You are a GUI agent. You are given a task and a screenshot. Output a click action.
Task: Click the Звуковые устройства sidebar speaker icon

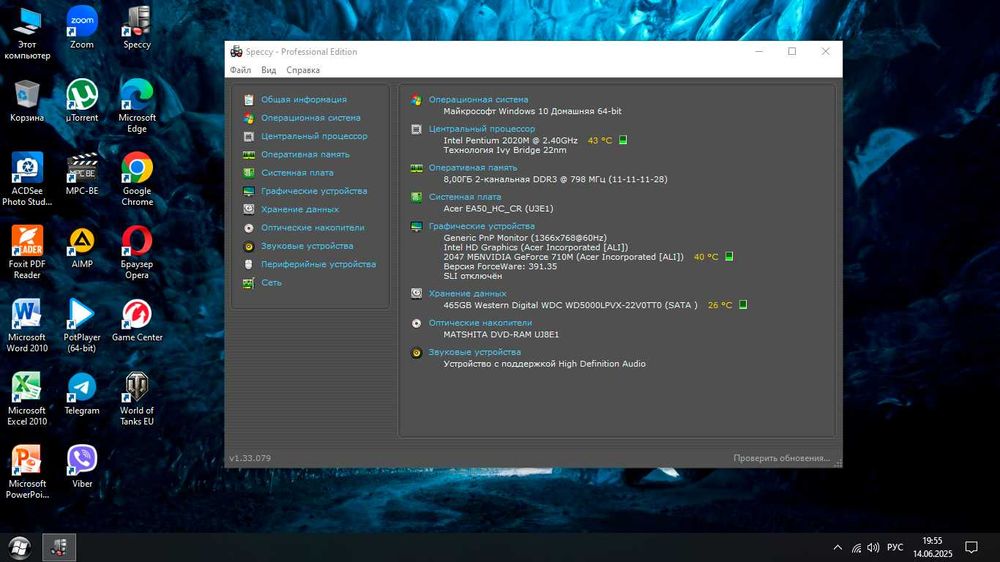tap(249, 246)
